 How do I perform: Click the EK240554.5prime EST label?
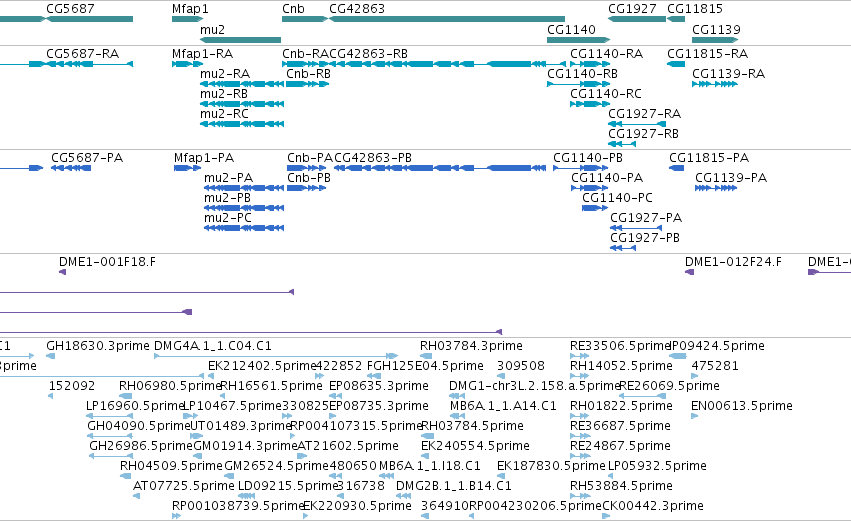[475, 447]
